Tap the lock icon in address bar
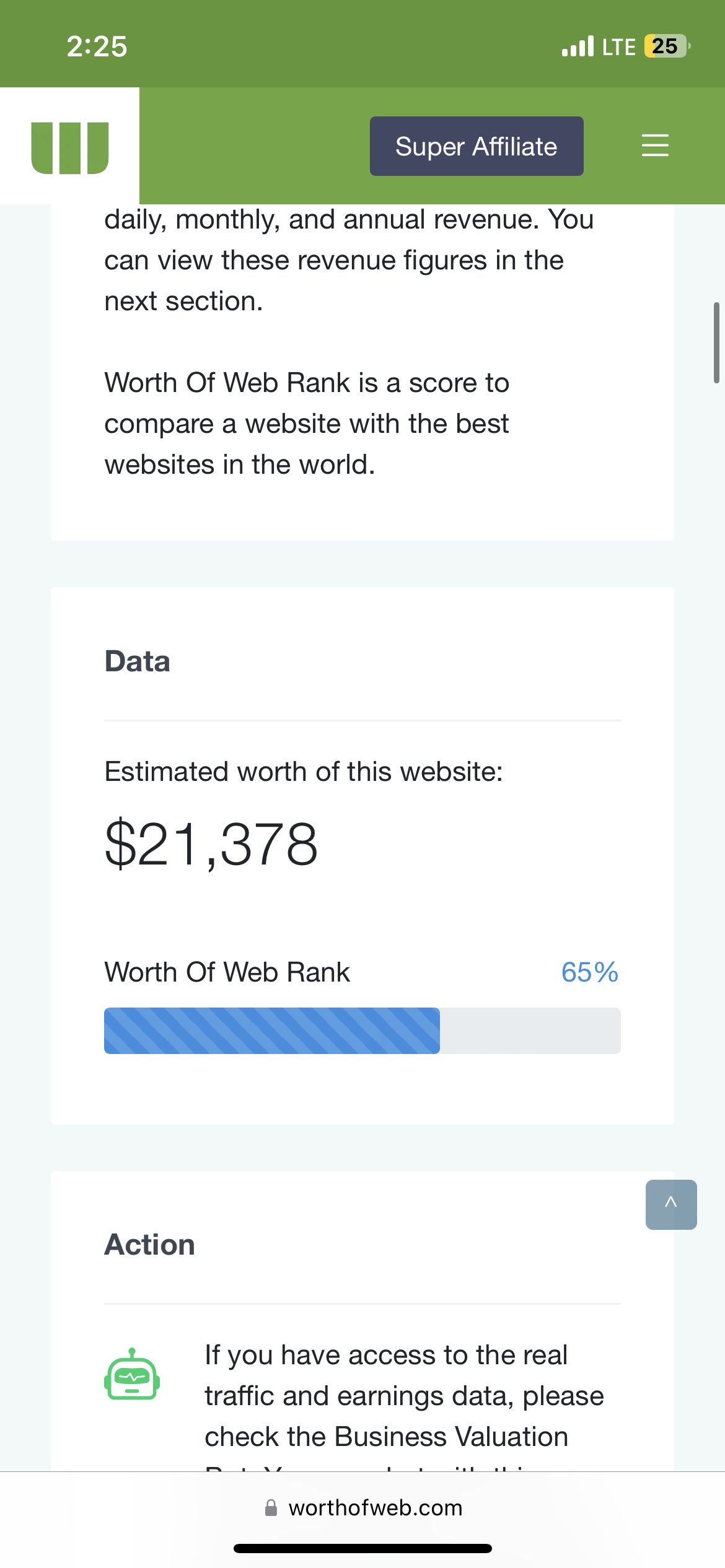Viewport: 725px width, 1568px height. pos(271,1508)
